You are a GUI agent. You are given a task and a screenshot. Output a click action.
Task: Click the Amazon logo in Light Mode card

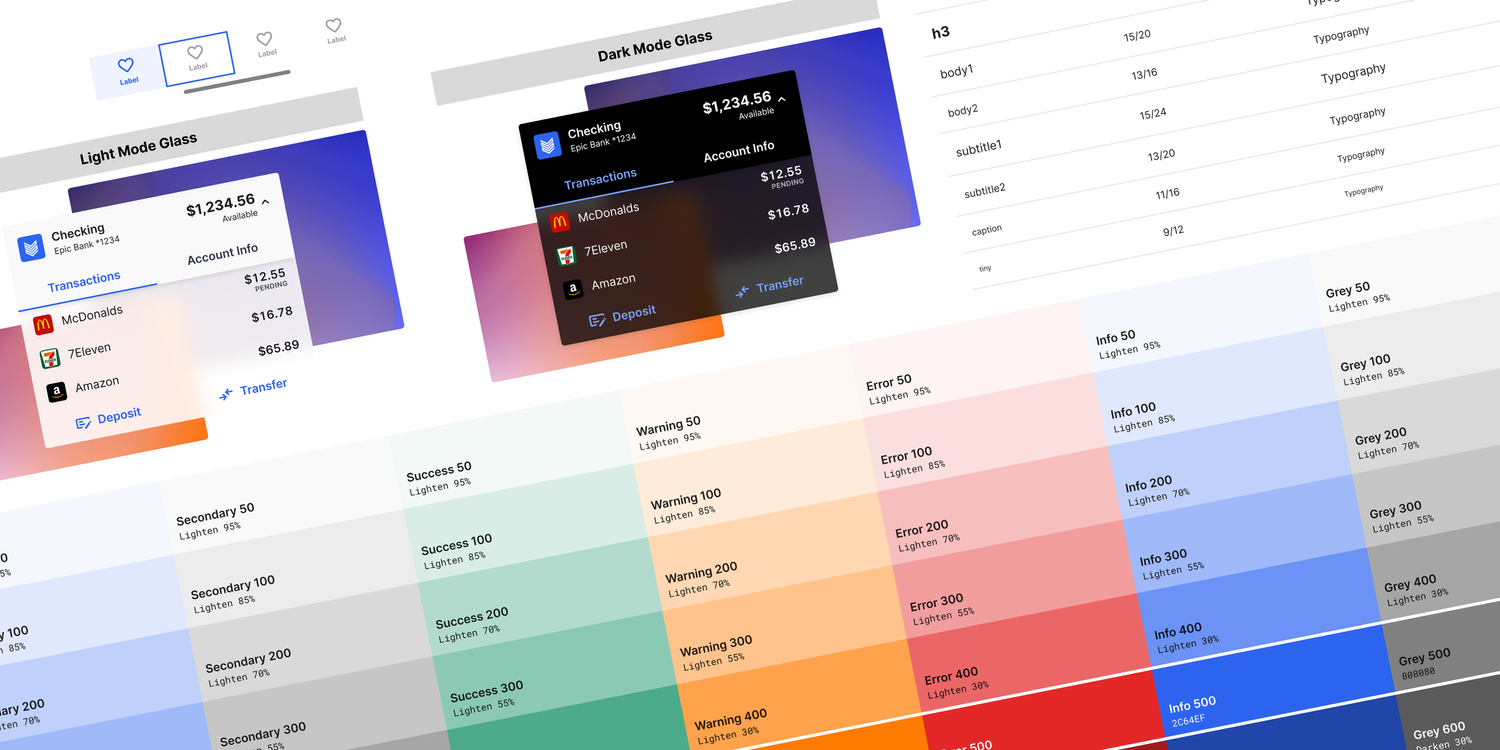coord(57,392)
